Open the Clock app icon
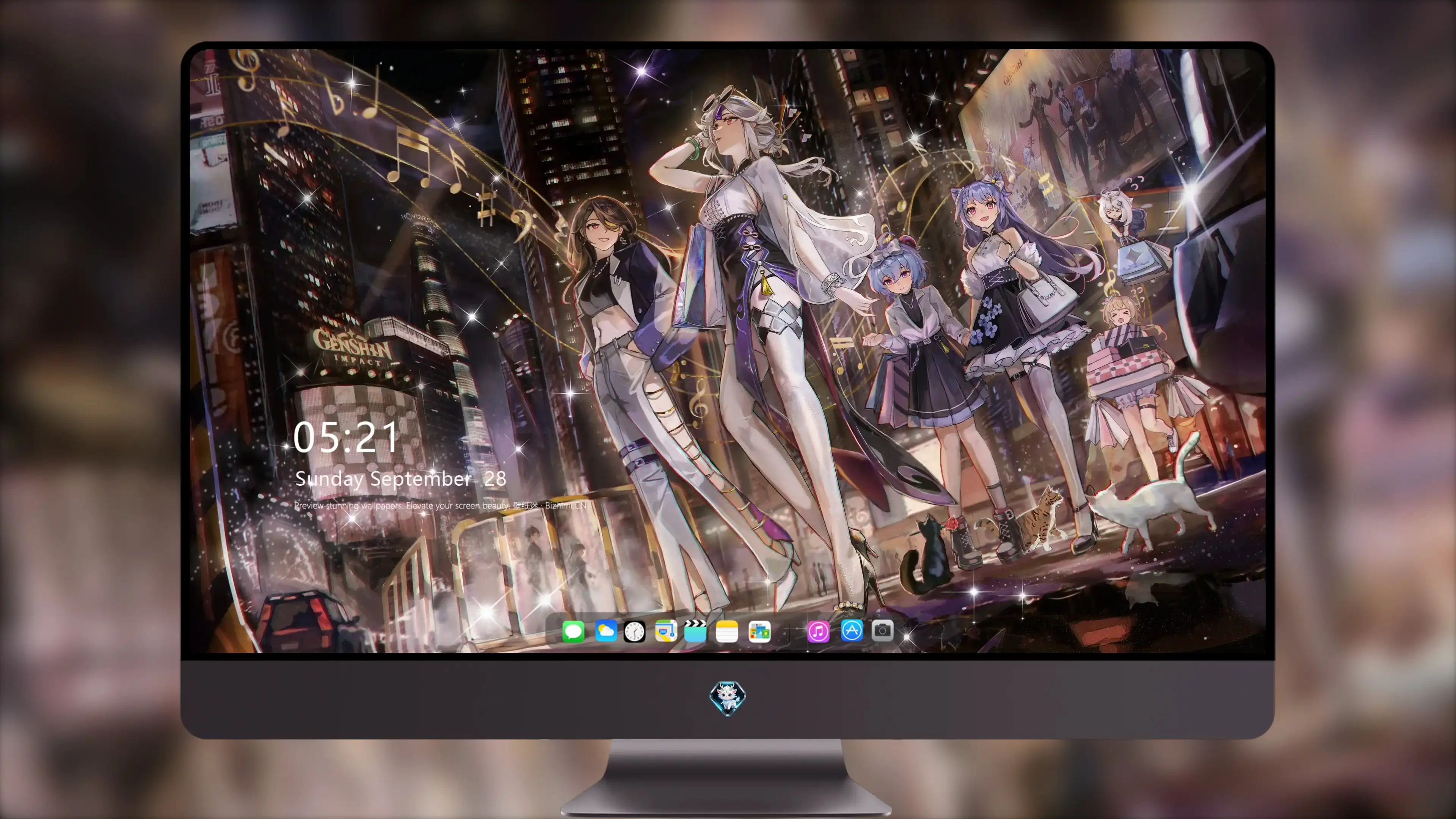 (634, 631)
